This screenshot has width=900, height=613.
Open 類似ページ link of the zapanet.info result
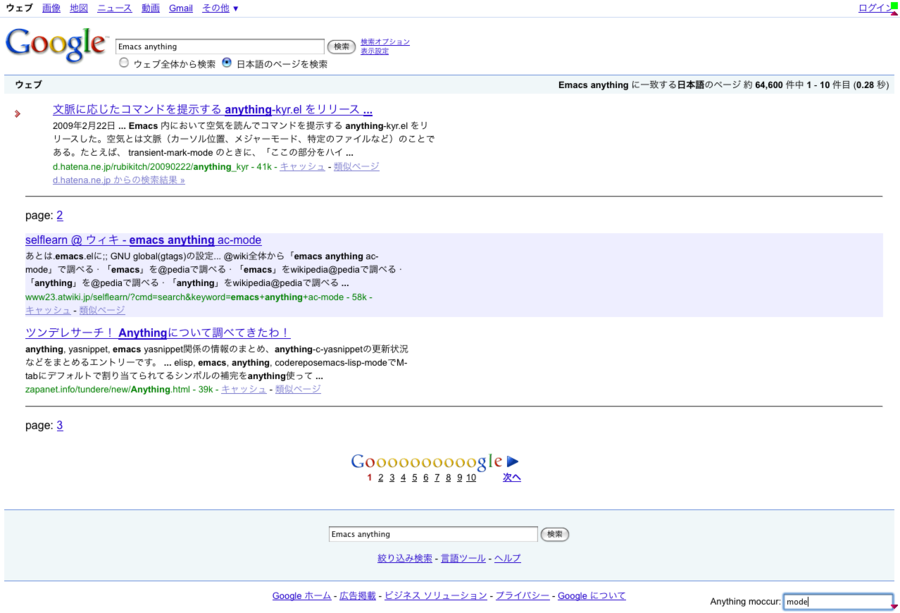[x=298, y=389]
